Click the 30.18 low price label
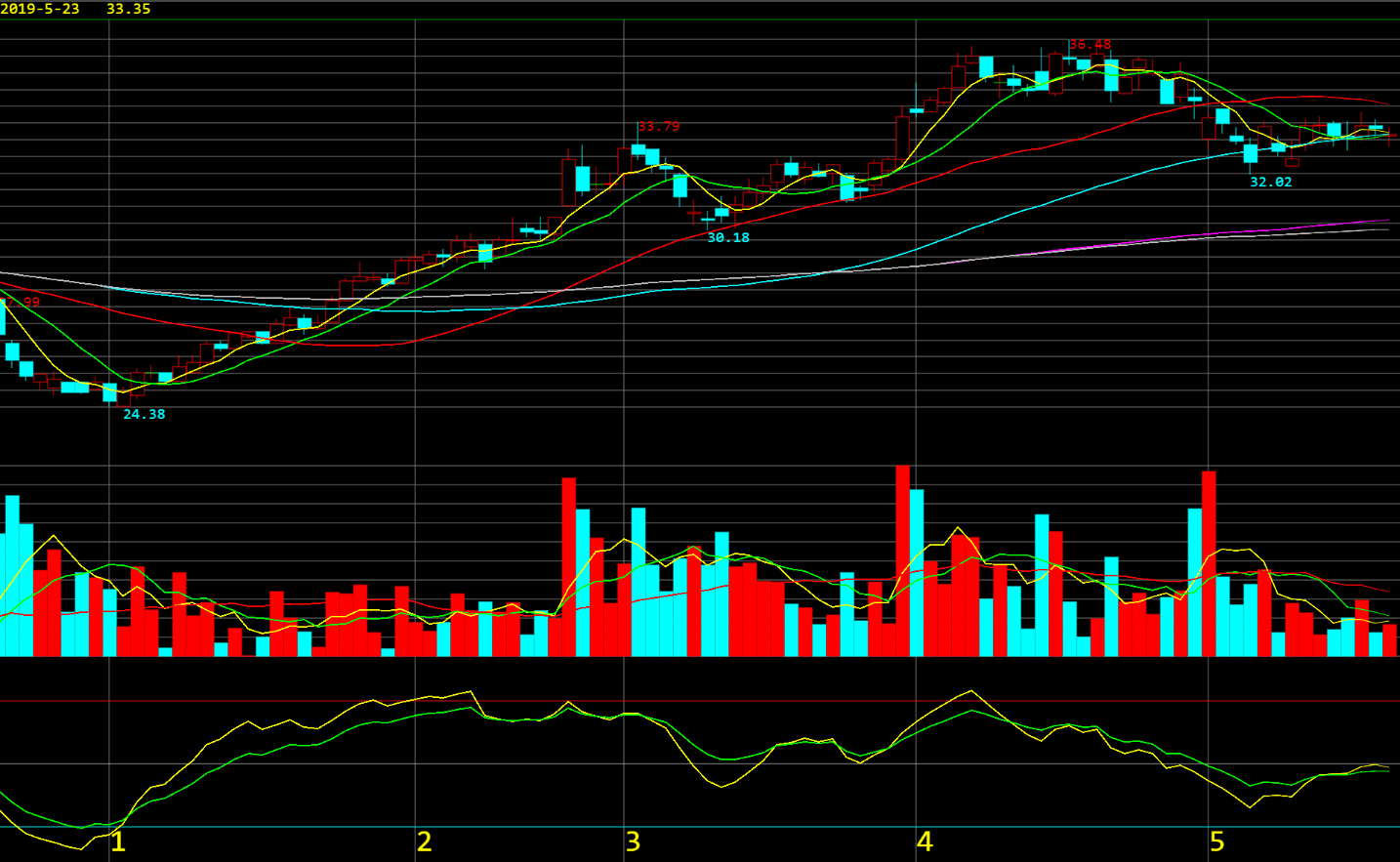 [x=728, y=237]
